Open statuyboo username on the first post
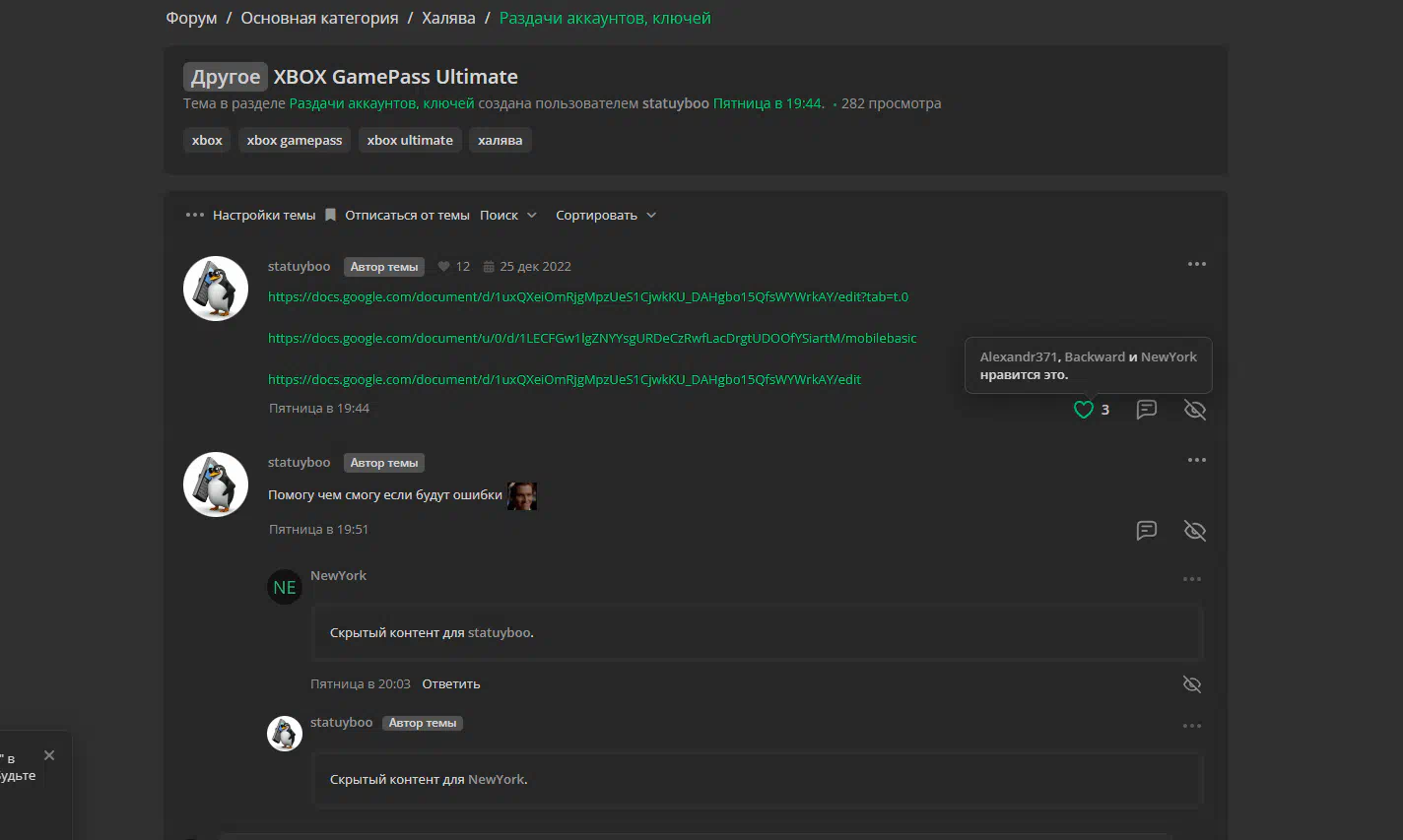Screen dimensions: 1403x840 [300, 266]
